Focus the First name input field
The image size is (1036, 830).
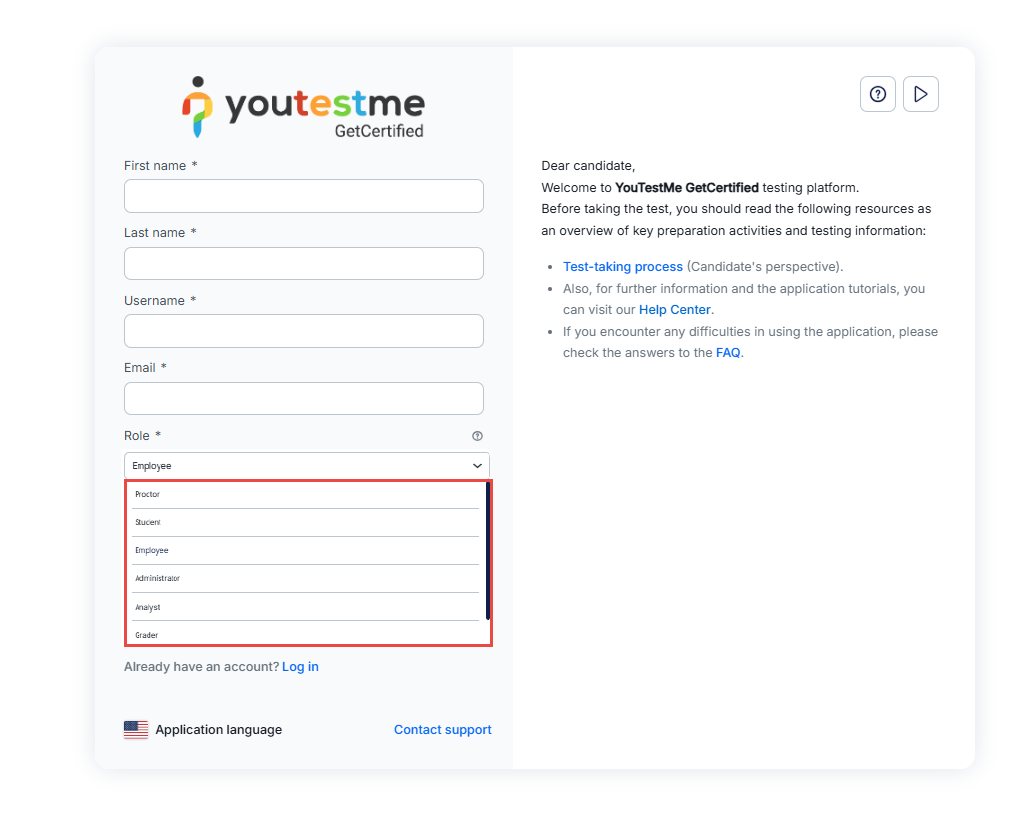(x=303, y=196)
